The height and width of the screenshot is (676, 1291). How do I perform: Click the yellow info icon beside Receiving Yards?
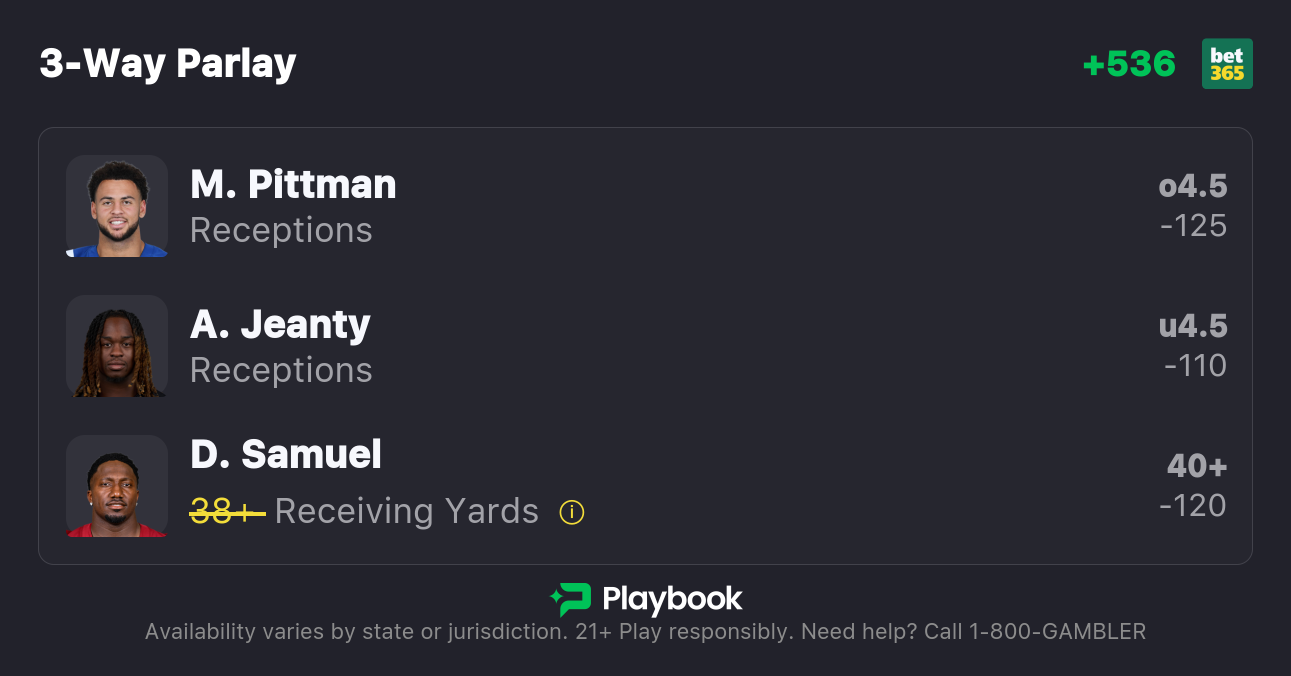pos(572,512)
